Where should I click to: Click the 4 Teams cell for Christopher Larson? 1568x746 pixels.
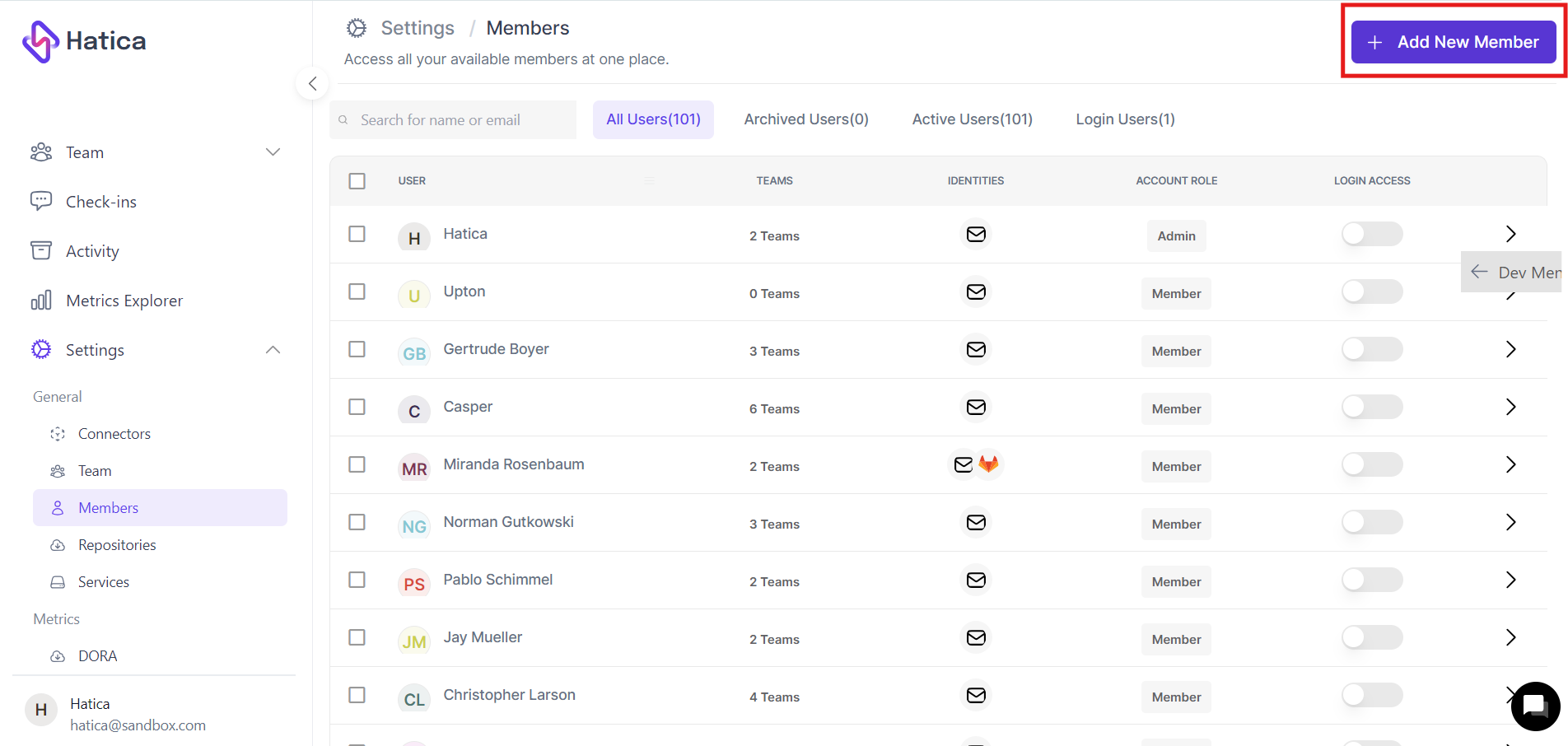(x=774, y=697)
